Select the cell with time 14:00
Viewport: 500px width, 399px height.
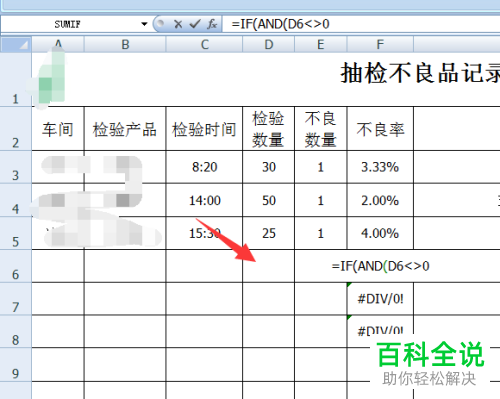pyautogui.click(x=204, y=200)
